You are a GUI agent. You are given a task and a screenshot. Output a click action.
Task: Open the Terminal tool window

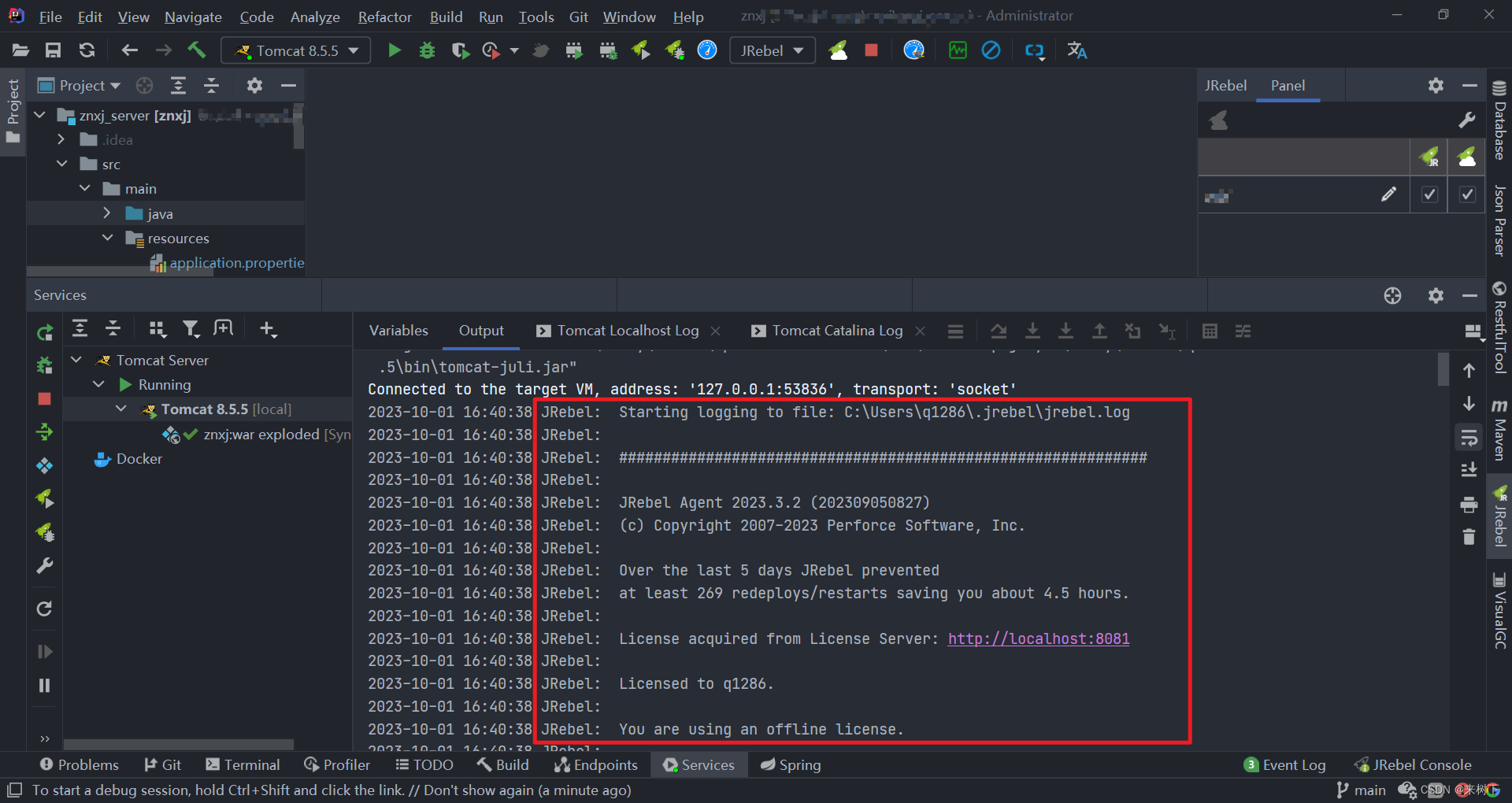[x=243, y=764]
